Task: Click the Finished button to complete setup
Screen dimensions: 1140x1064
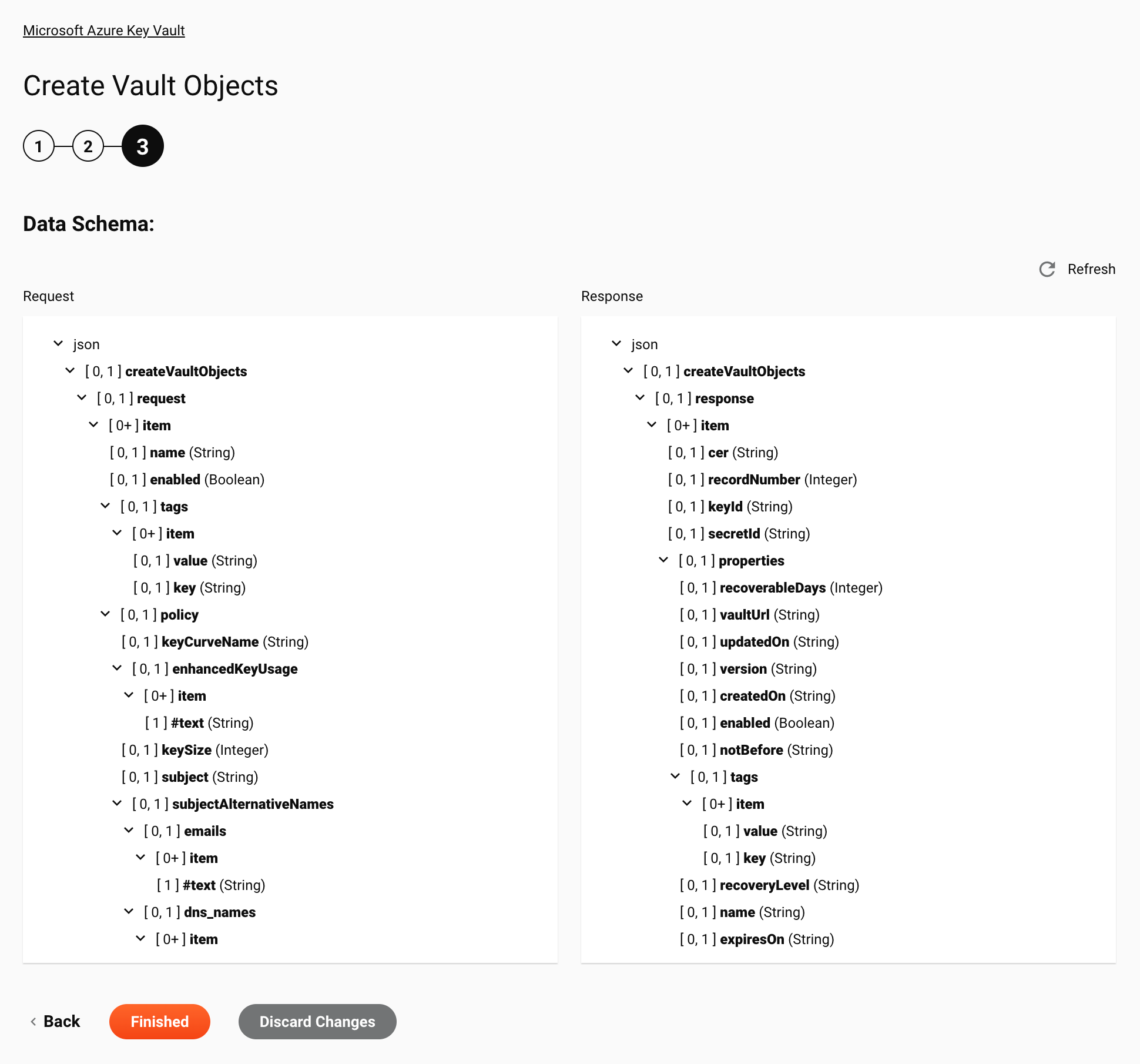Action: click(159, 1021)
